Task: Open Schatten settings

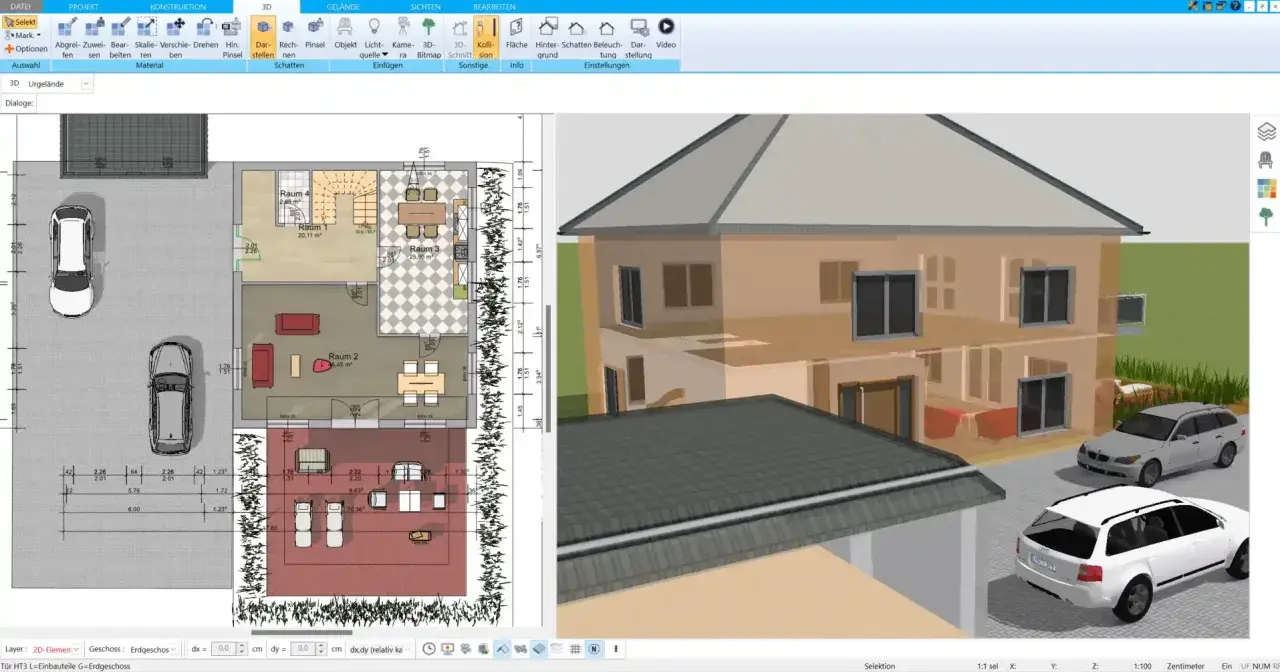Action: pos(577,33)
